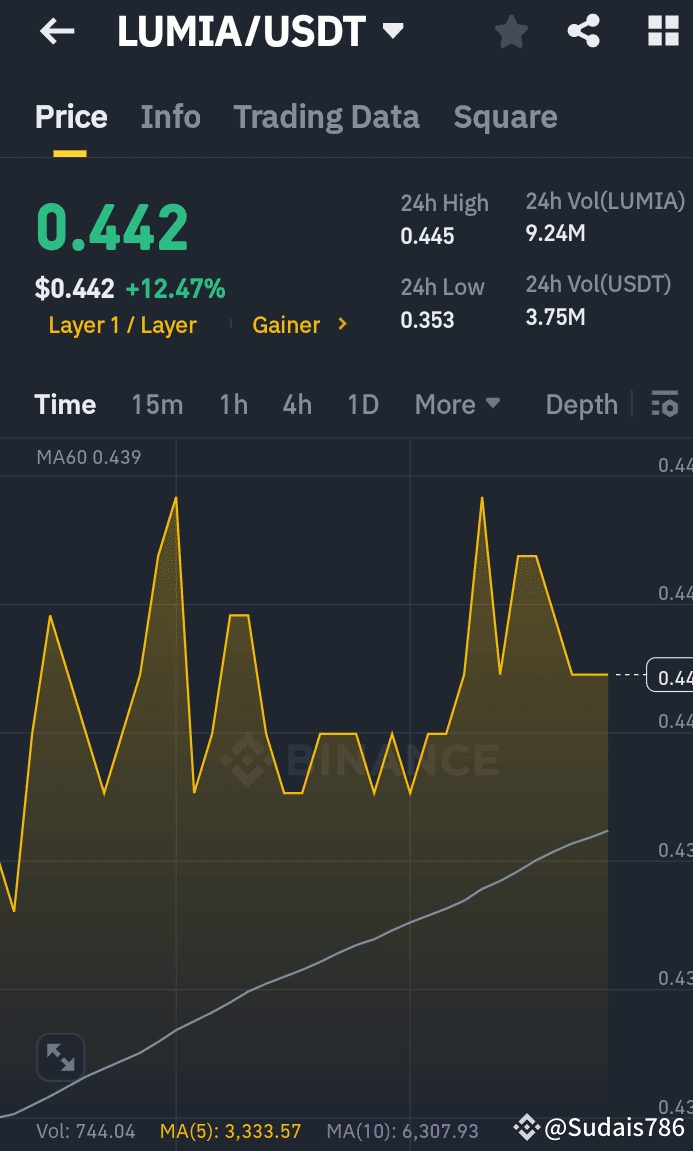The image size is (693, 1151).
Task: Tap the back arrow to exit chart
Action: [x=57, y=31]
